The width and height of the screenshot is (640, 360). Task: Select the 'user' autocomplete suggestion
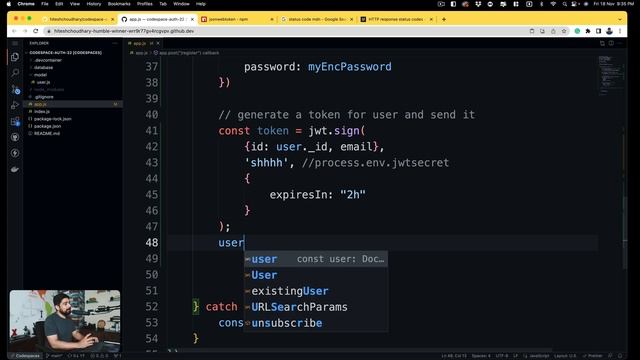316,259
